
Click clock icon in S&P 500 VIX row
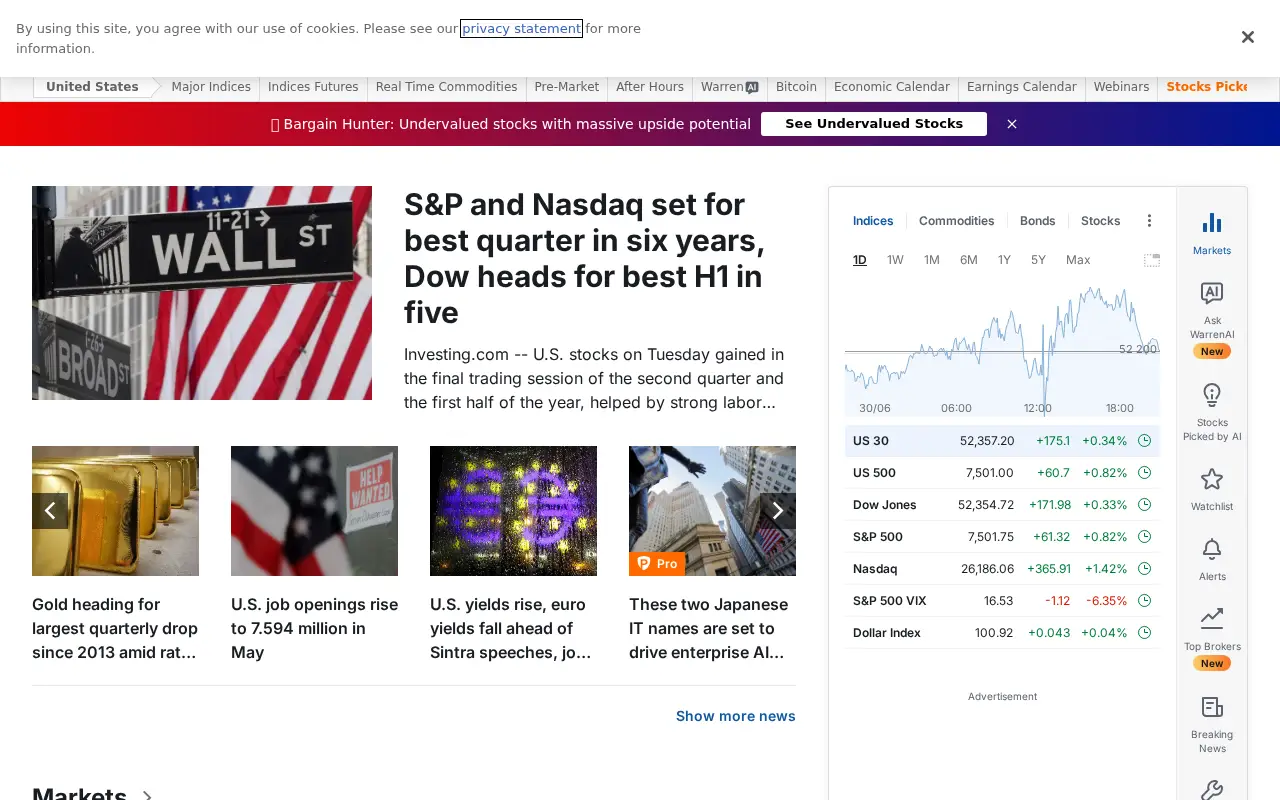pyautogui.click(x=1145, y=601)
